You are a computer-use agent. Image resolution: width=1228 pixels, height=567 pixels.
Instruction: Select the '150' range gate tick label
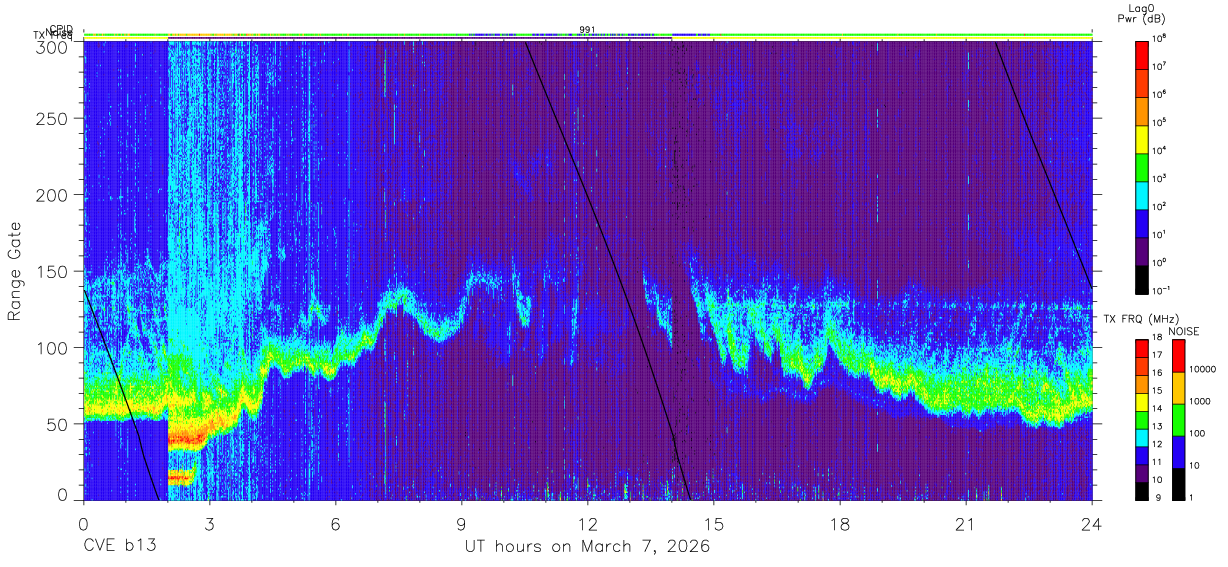[55, 271]
